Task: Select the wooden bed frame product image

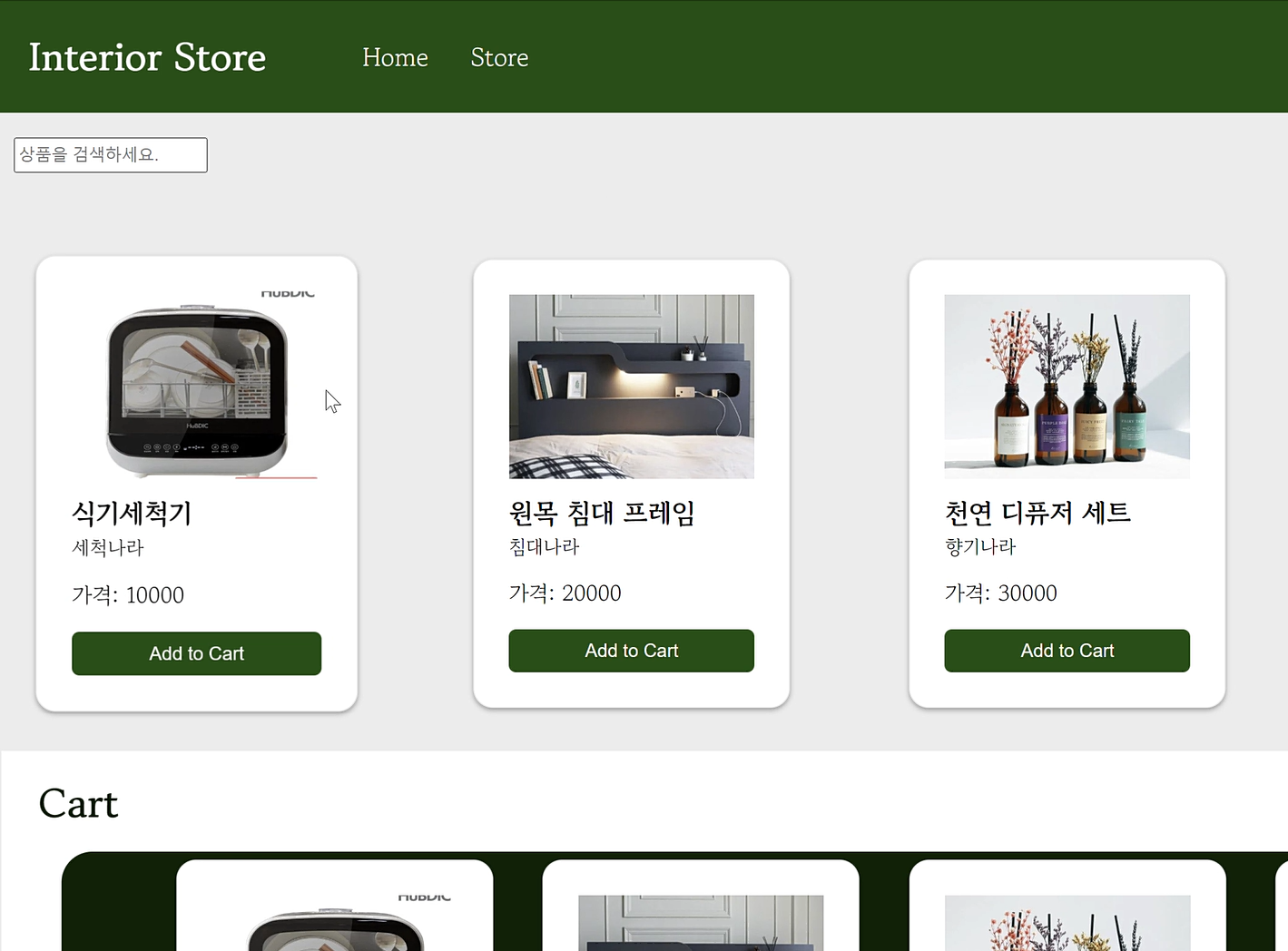Action: (632, 387)
